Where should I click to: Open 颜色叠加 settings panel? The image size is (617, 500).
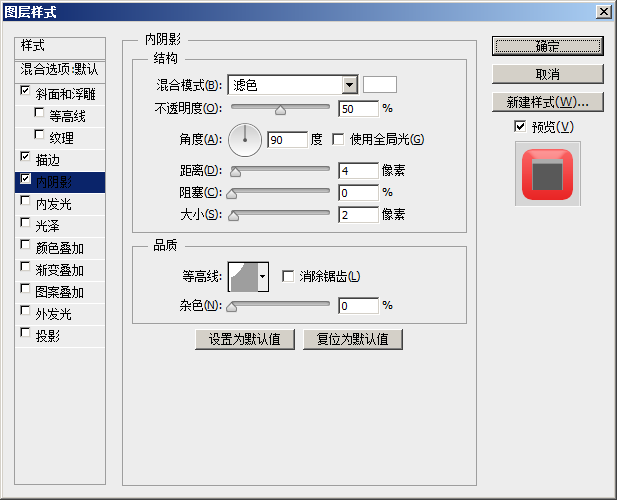click(59, 248)
